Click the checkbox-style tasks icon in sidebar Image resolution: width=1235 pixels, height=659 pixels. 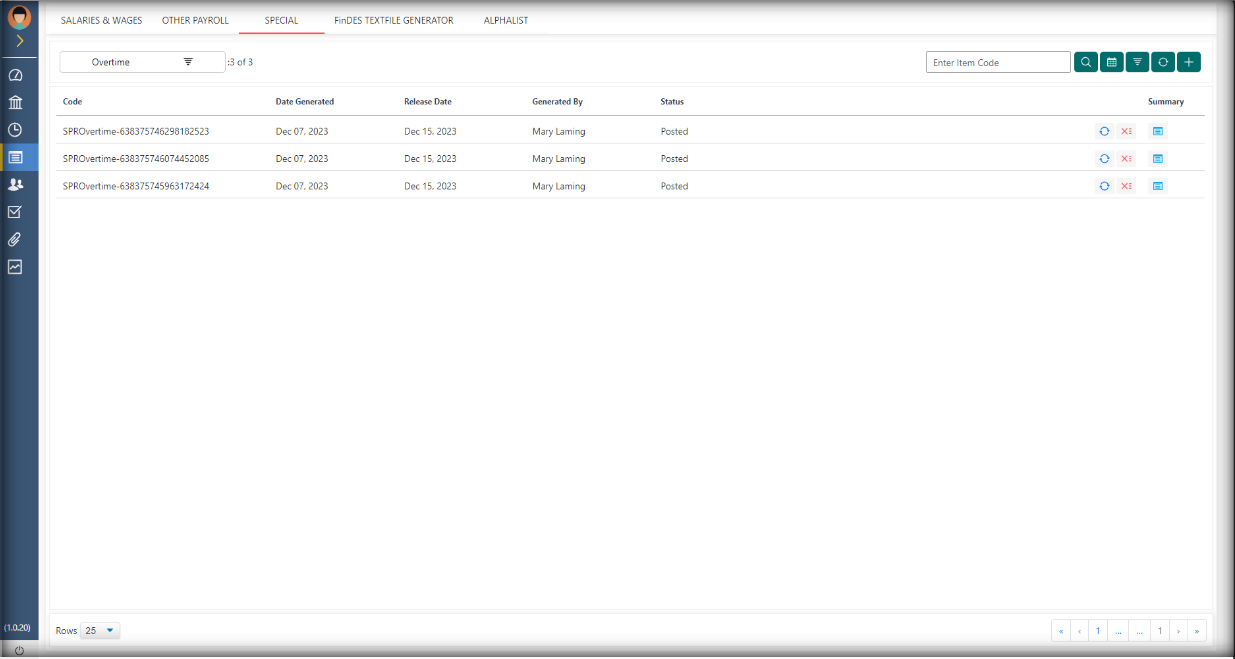coord(15,212)
